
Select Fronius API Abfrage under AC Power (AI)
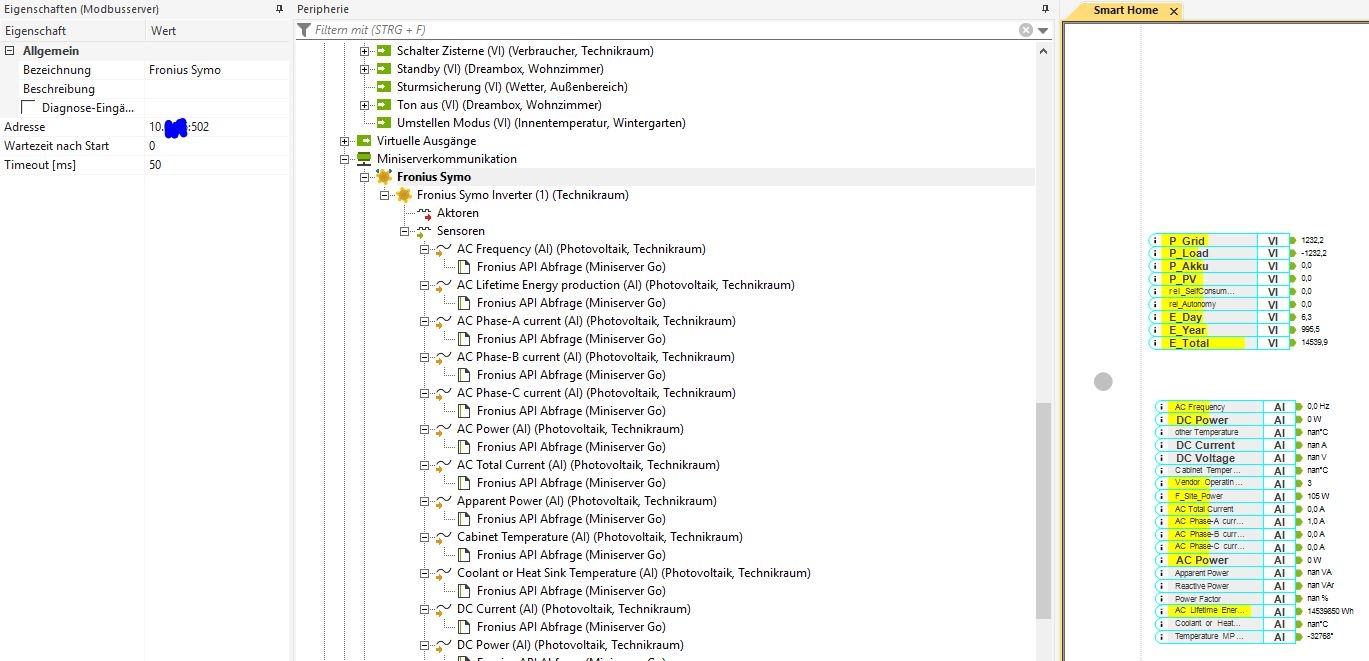tap(571, 447)
